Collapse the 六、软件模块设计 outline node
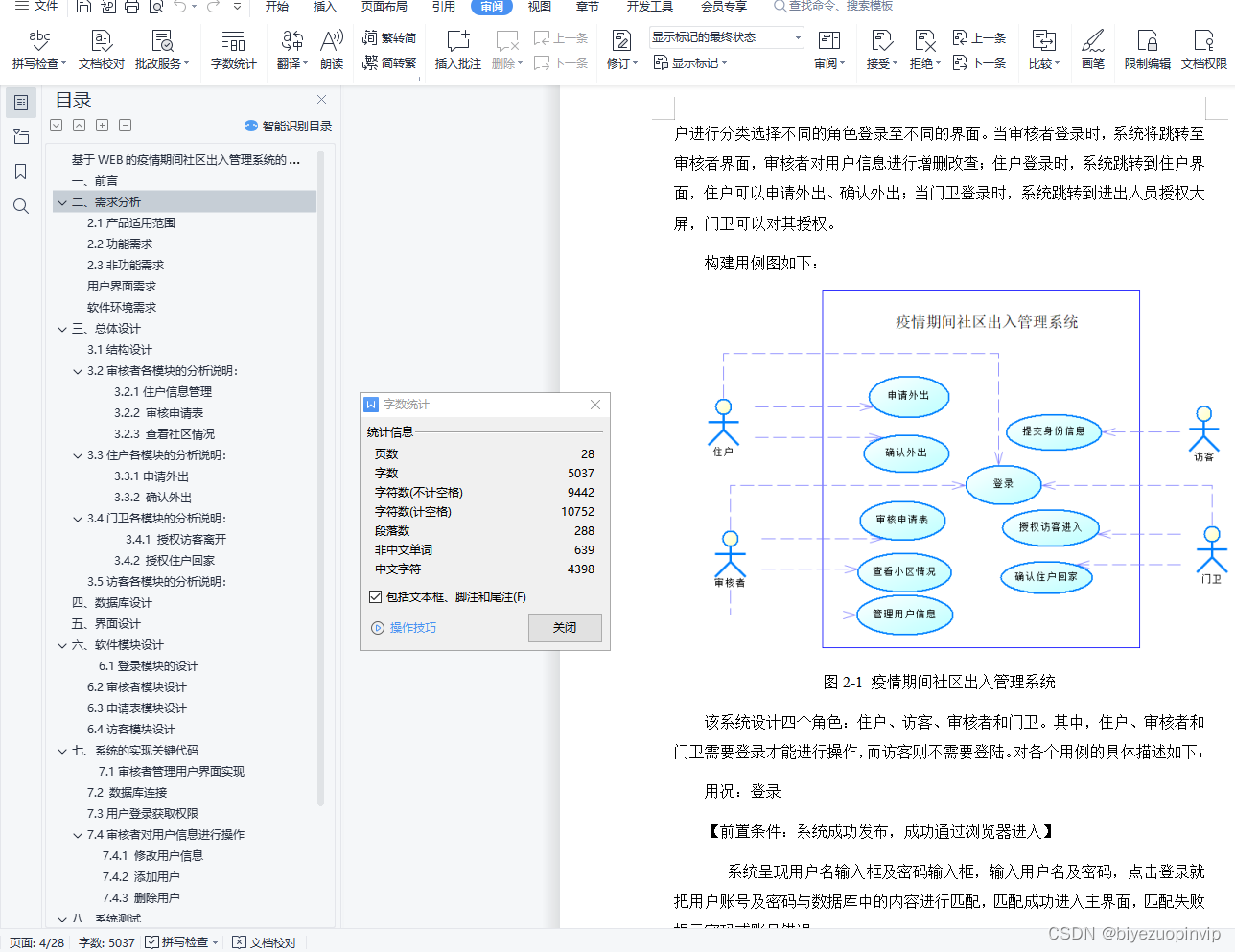Screen dimensions: 1235x952 point(62,645)
